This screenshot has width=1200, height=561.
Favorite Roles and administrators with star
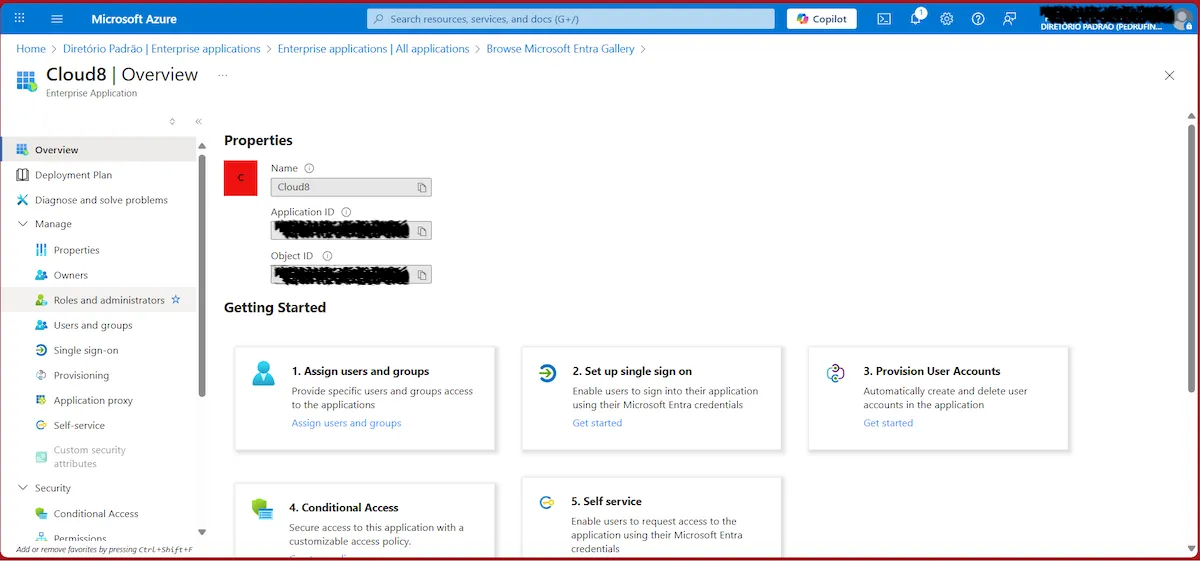click(176, 299)
